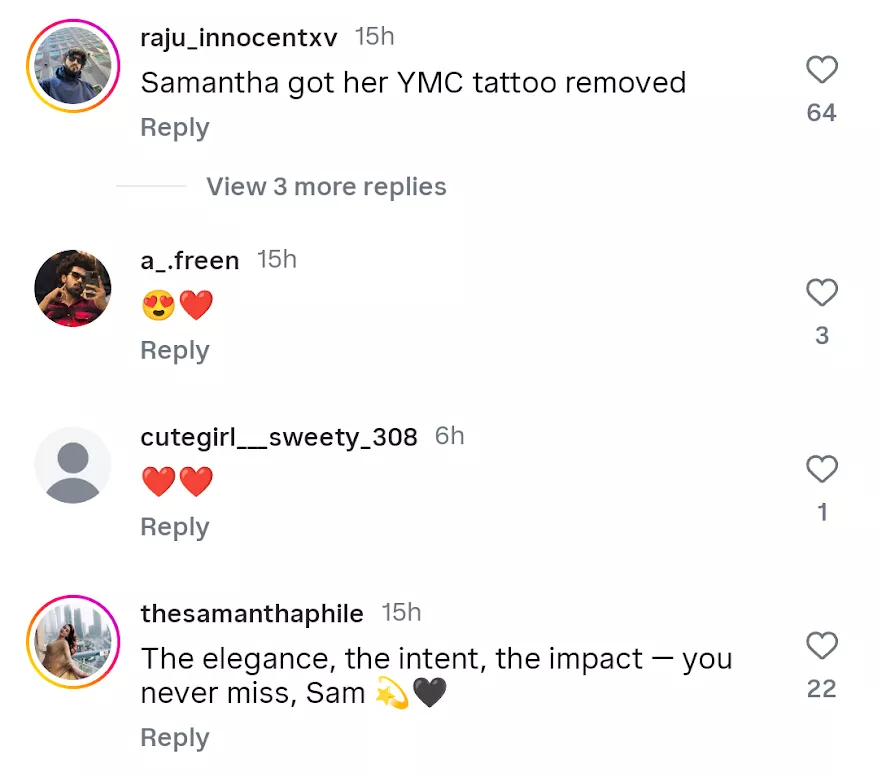Open thesamanthaphile username link
The width and height of the screenshot is (882, 777).
[252, 613]
